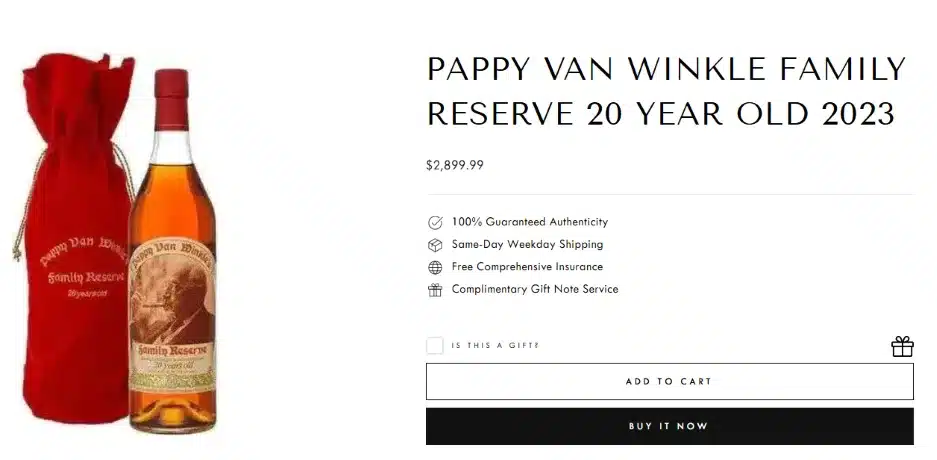Image resolution: width=937 pixels, height=460 pixels.
Task: Click the "Free Comprehensive Insurance" text
Action: [527, 267]
